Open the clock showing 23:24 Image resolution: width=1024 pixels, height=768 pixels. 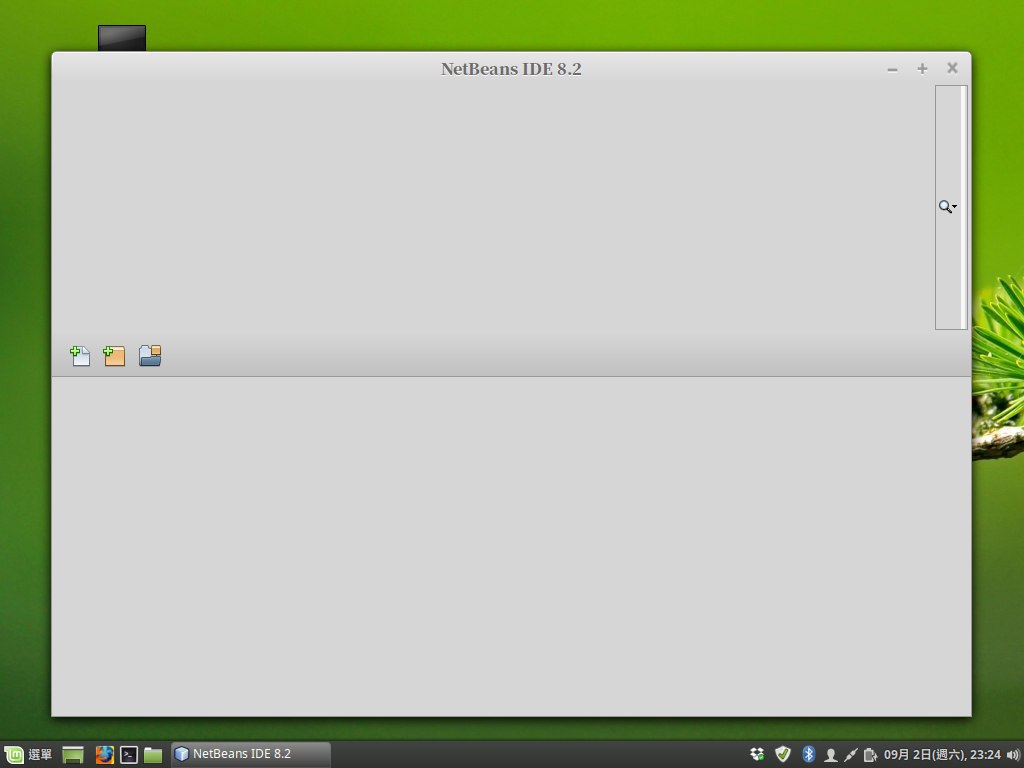(942, 754)
